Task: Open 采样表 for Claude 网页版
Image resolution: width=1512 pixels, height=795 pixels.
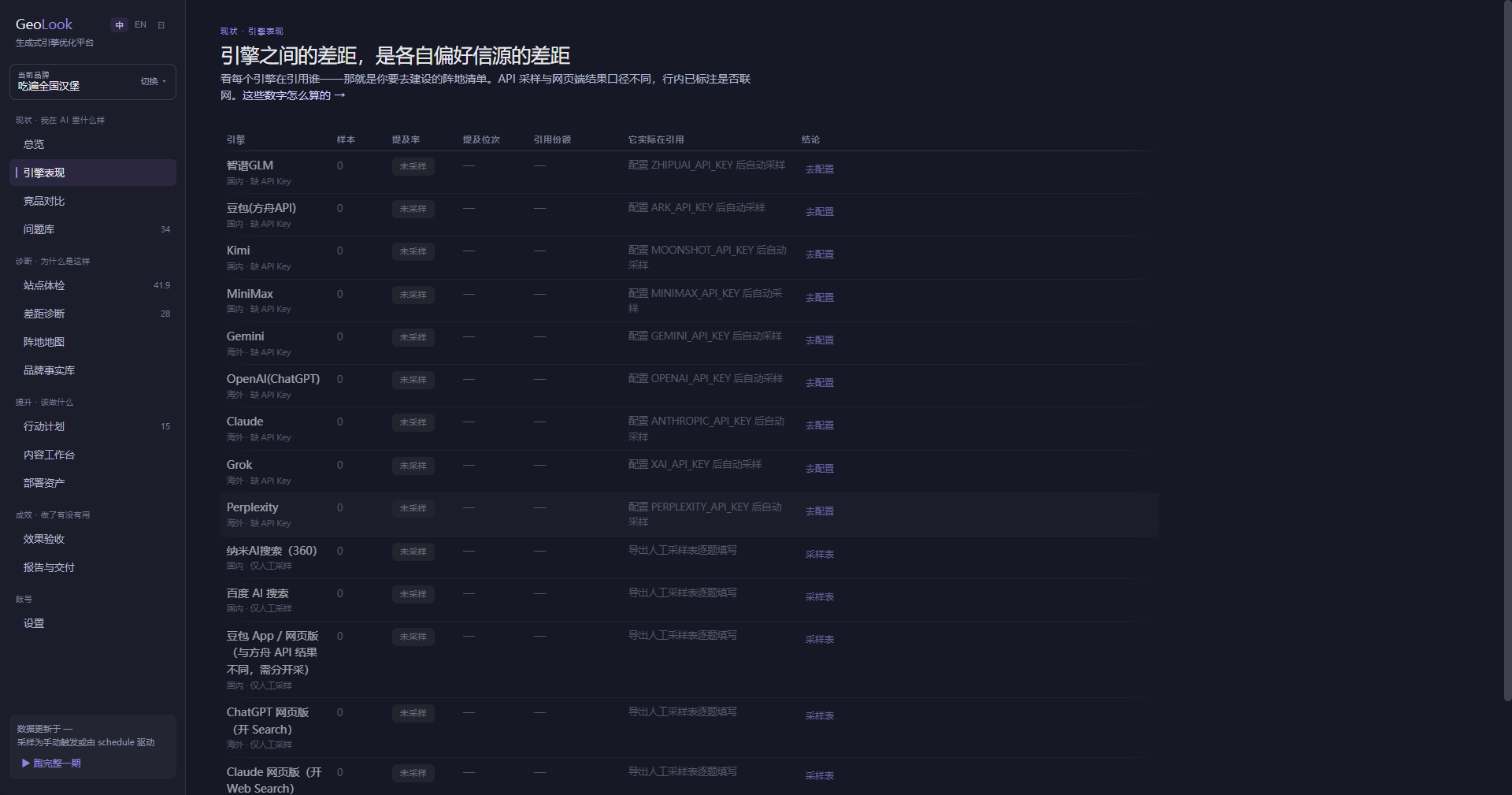Action: (x=819, y=775)
